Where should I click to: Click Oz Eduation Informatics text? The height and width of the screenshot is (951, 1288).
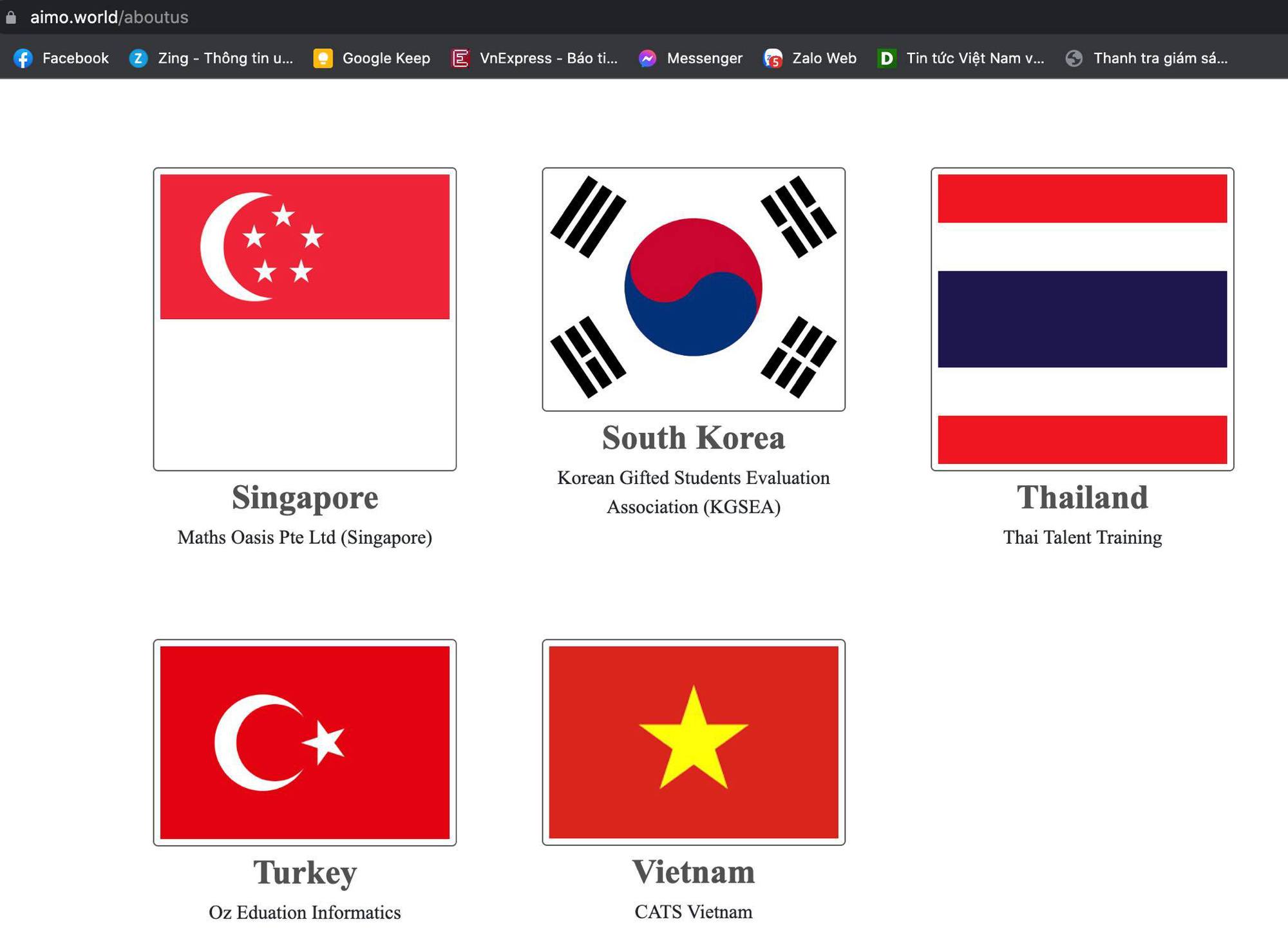point(305,912)
